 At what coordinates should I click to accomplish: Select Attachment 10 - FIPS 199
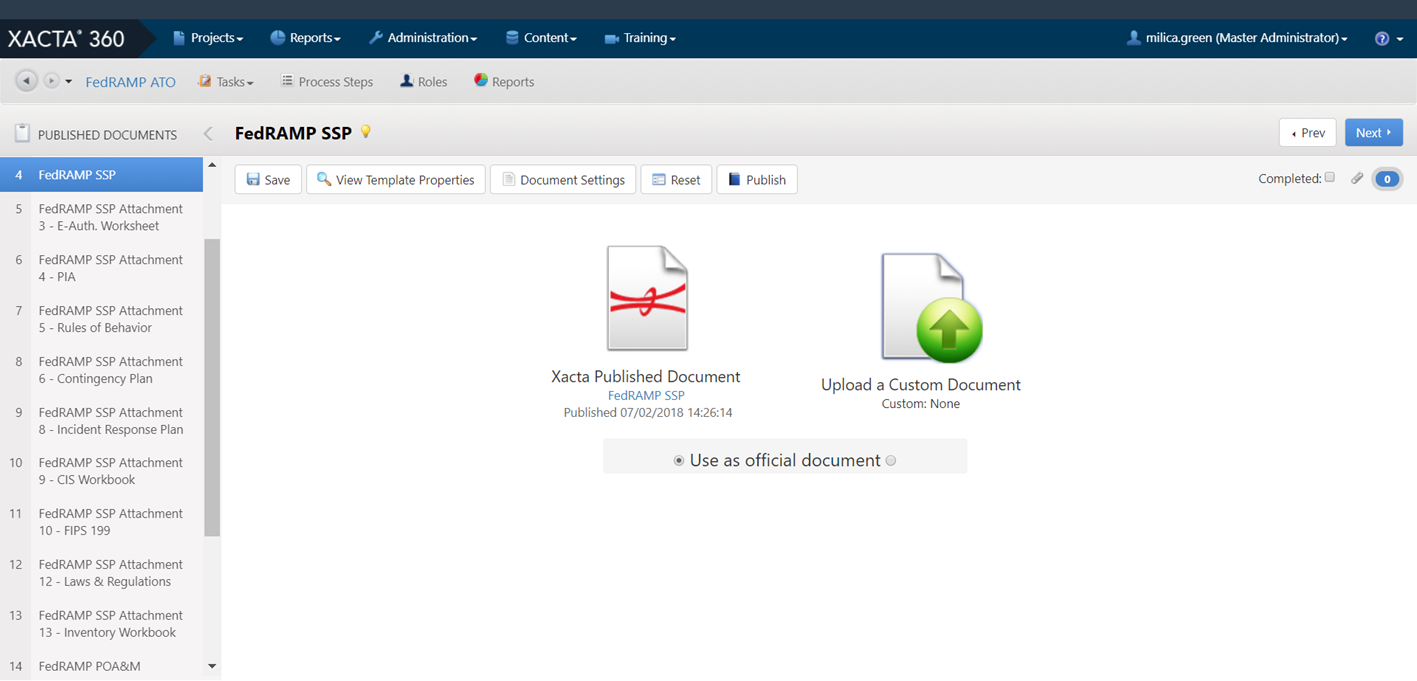pos(101,522)
